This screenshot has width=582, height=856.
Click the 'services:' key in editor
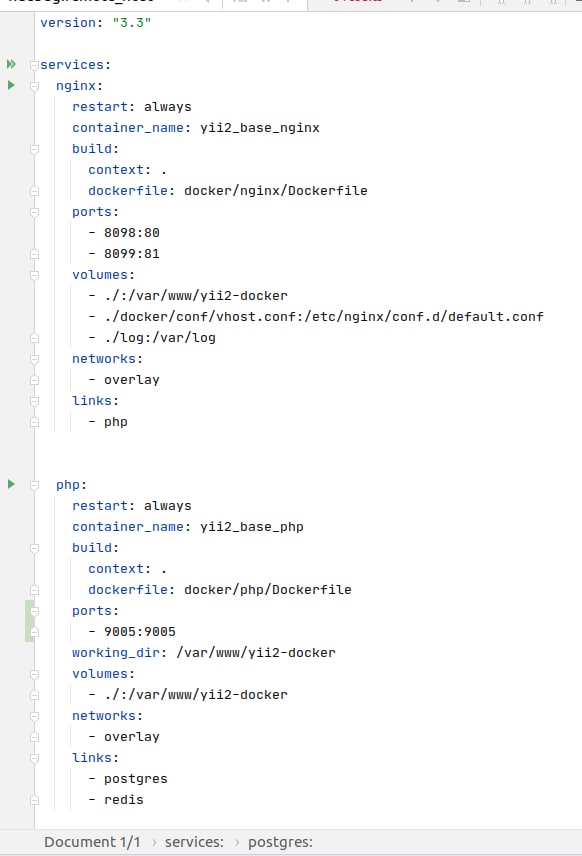(75, 65)
